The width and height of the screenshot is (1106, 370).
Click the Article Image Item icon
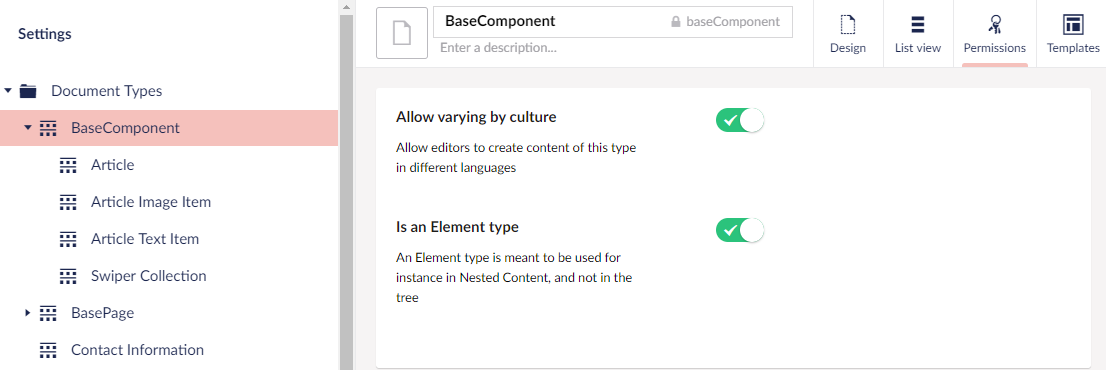click(x=68, y=202)
